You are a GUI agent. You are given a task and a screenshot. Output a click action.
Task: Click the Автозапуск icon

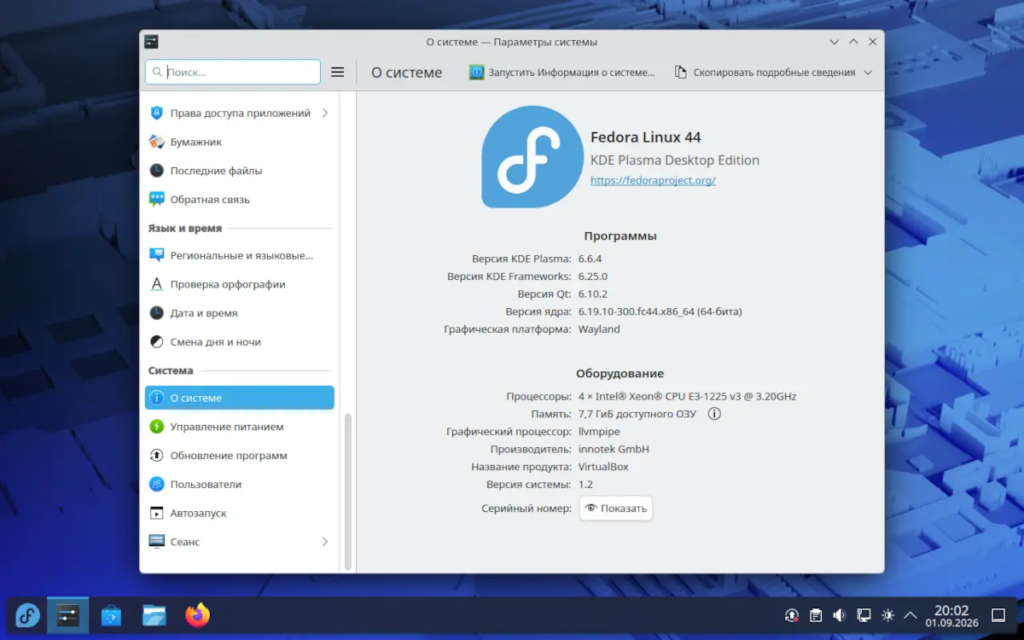(x=156, y=513)
